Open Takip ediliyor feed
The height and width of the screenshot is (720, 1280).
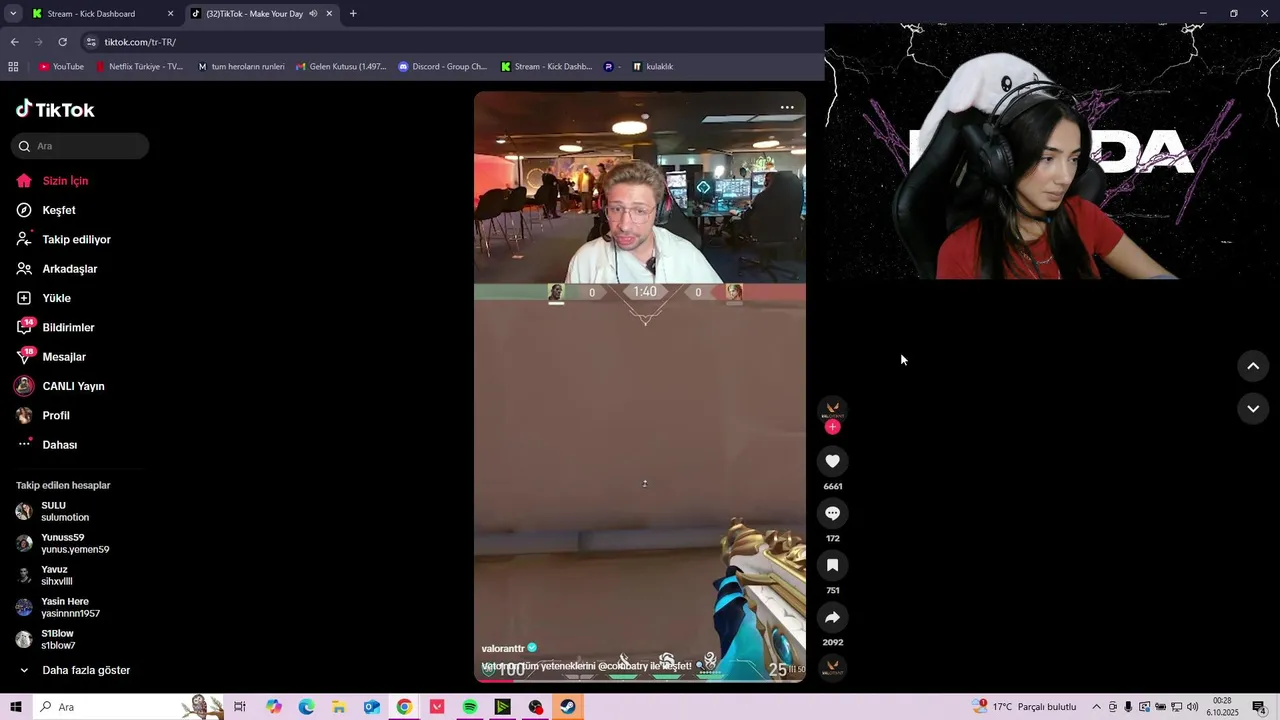tap(74, 240)
